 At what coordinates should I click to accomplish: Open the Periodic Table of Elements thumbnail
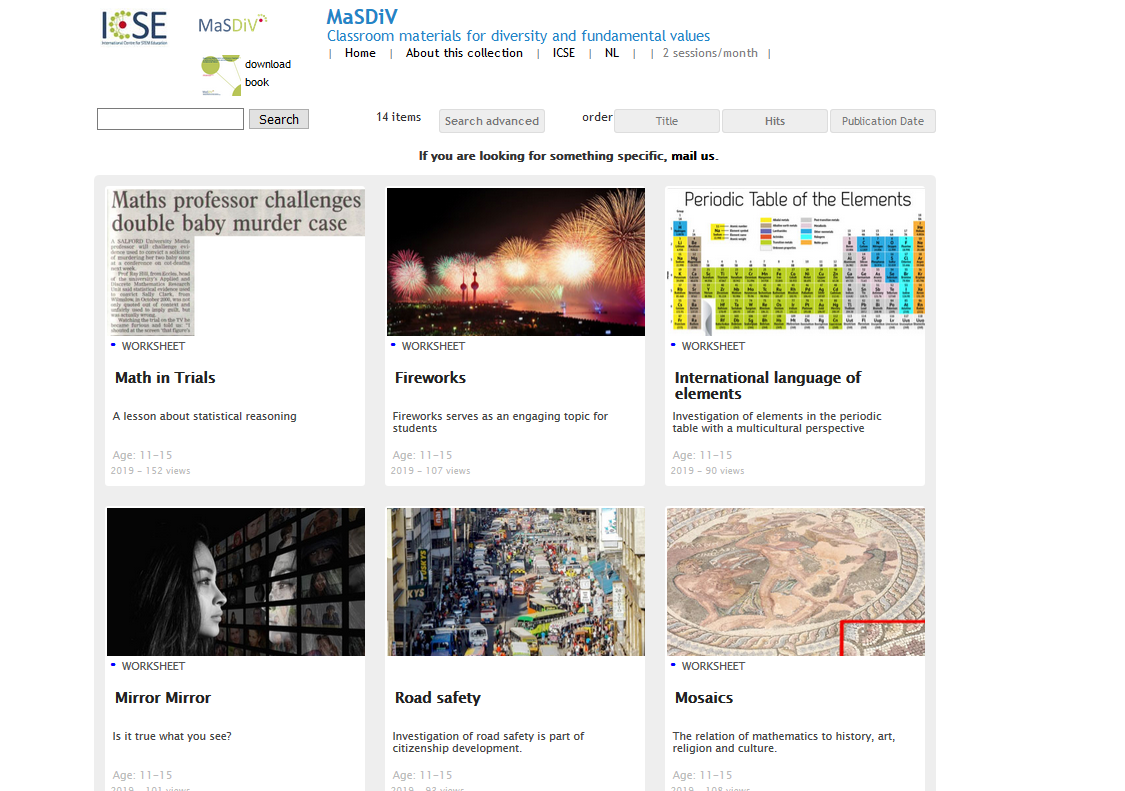[x=795, y=262]
